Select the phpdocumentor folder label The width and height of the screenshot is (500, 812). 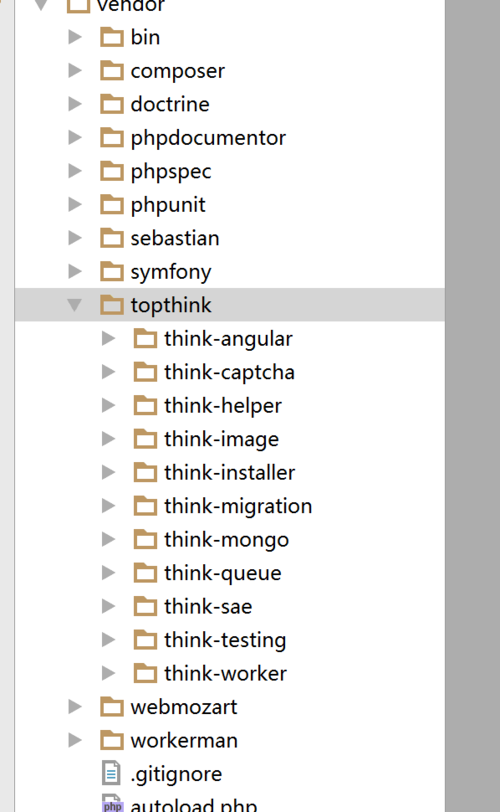pyautogui.click(x=208, y=138)
